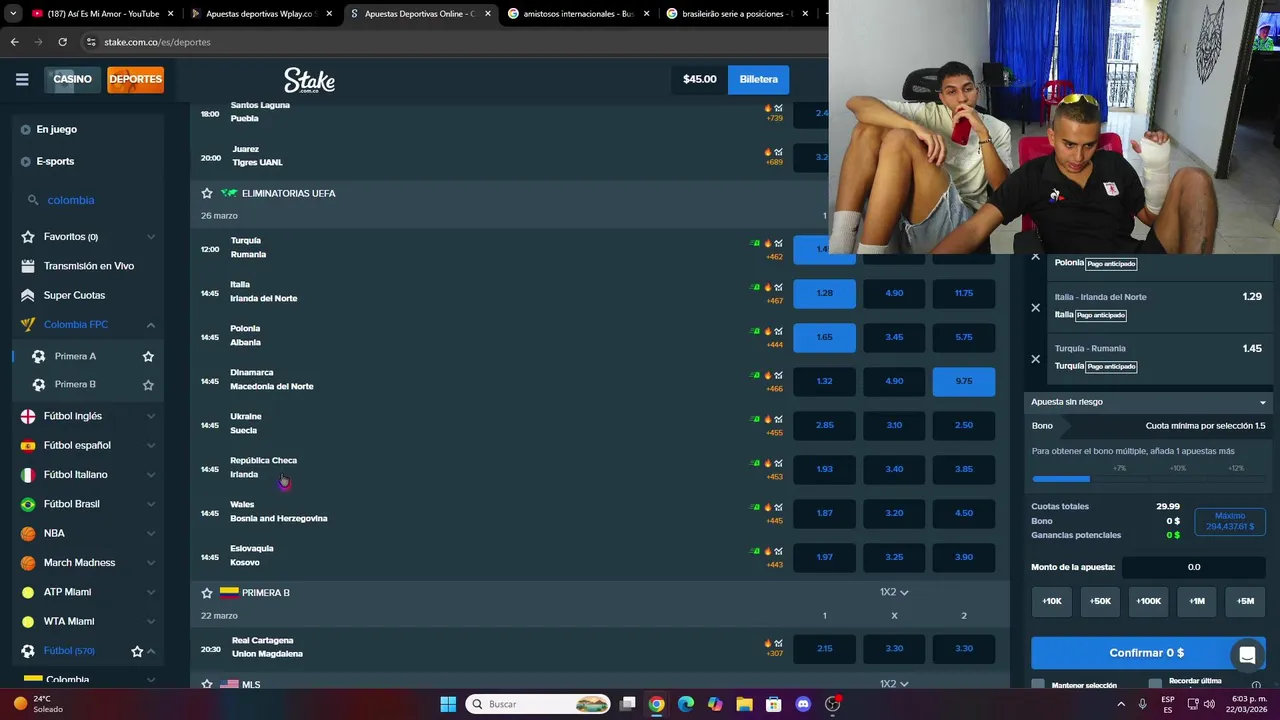This screenshot has height=720, width=1280.
Task: Click the browser reload icon
Action: (x=62, y=42)
